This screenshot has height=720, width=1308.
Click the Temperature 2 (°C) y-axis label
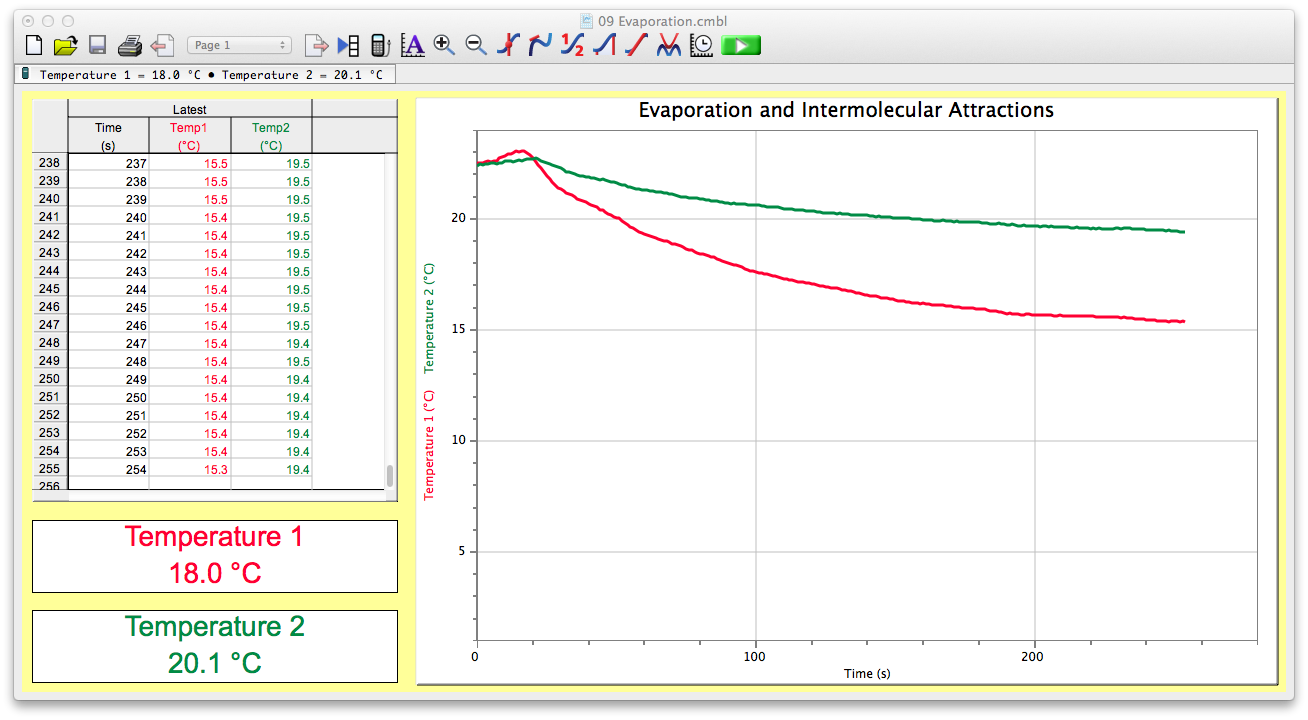pyautogui.click(x=430, y=318)
